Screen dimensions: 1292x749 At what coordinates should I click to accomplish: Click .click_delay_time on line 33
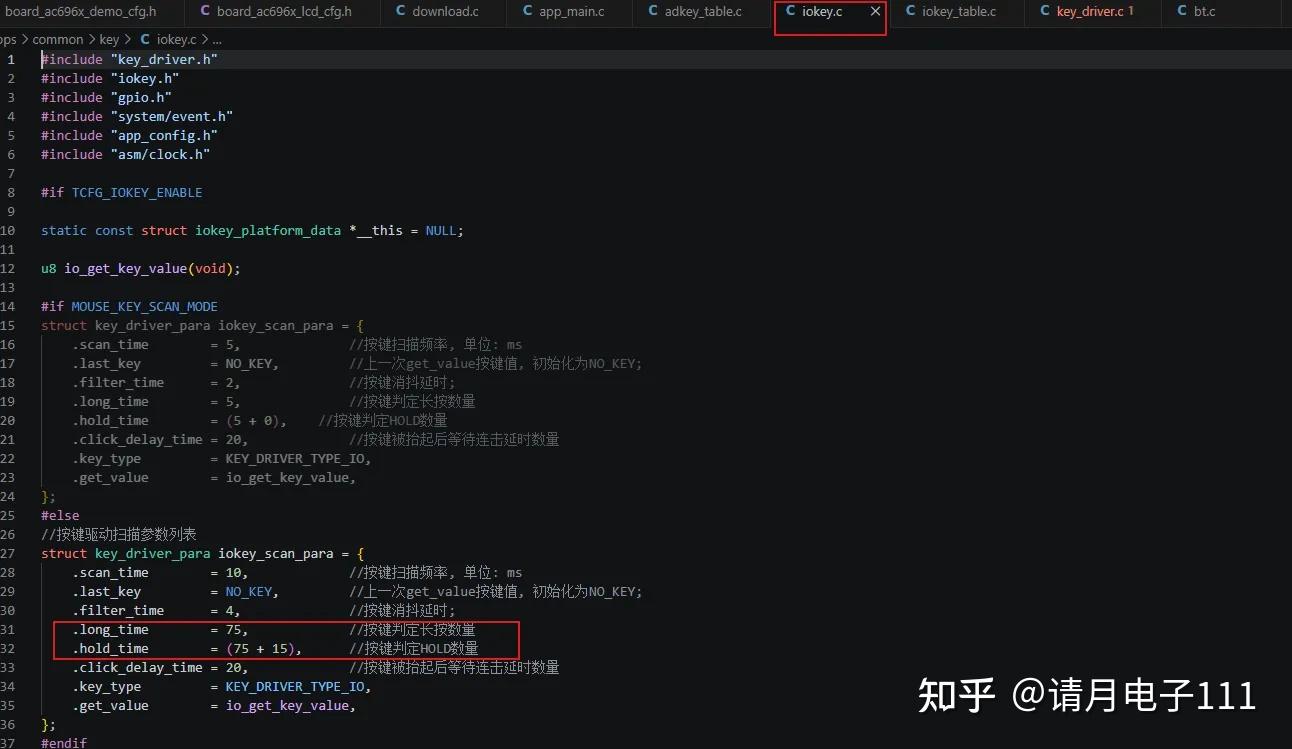137,667
